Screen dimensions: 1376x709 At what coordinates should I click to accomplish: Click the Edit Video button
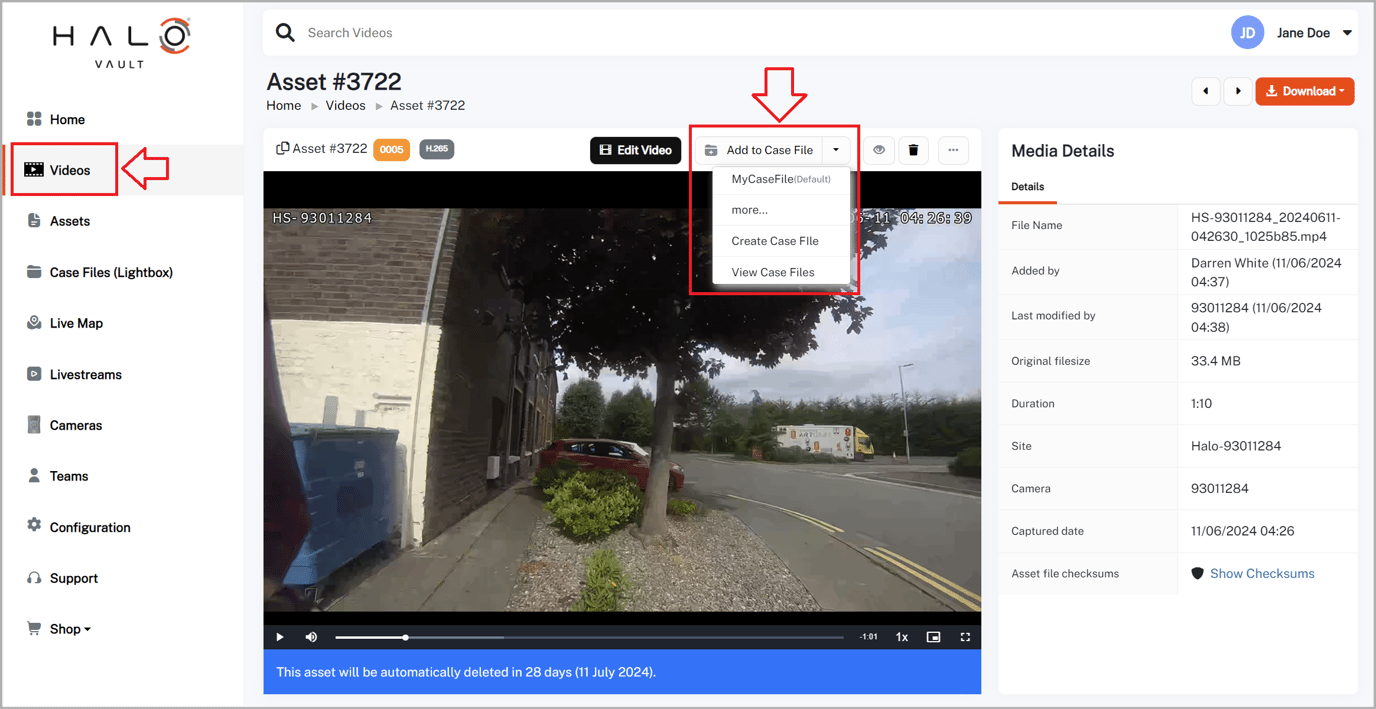(636, 150)
